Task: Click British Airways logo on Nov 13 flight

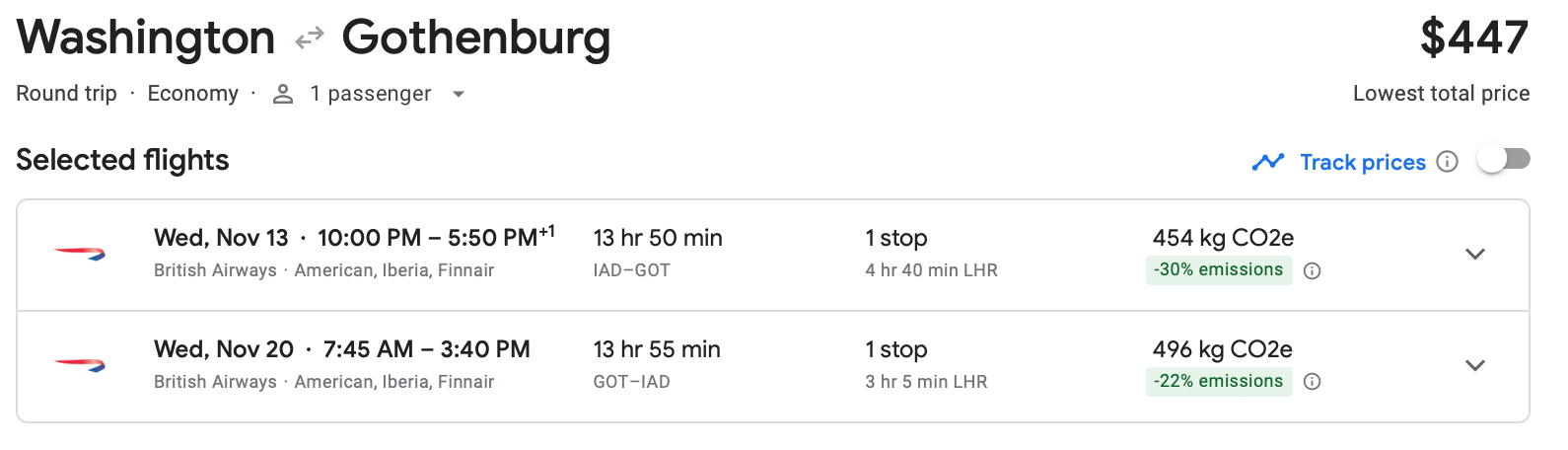Action: click(x=80, y=255)
